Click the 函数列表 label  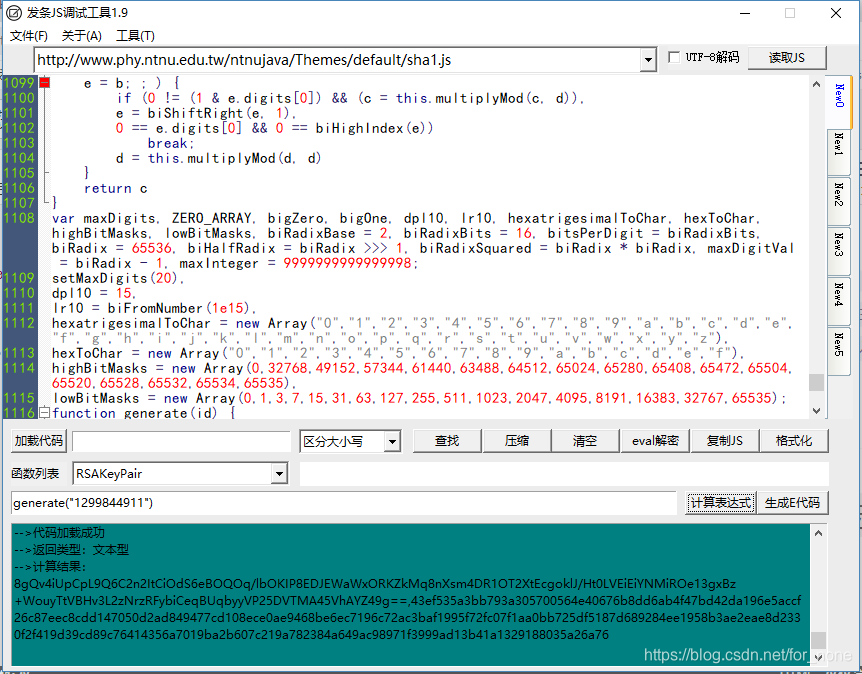(35, 474)
